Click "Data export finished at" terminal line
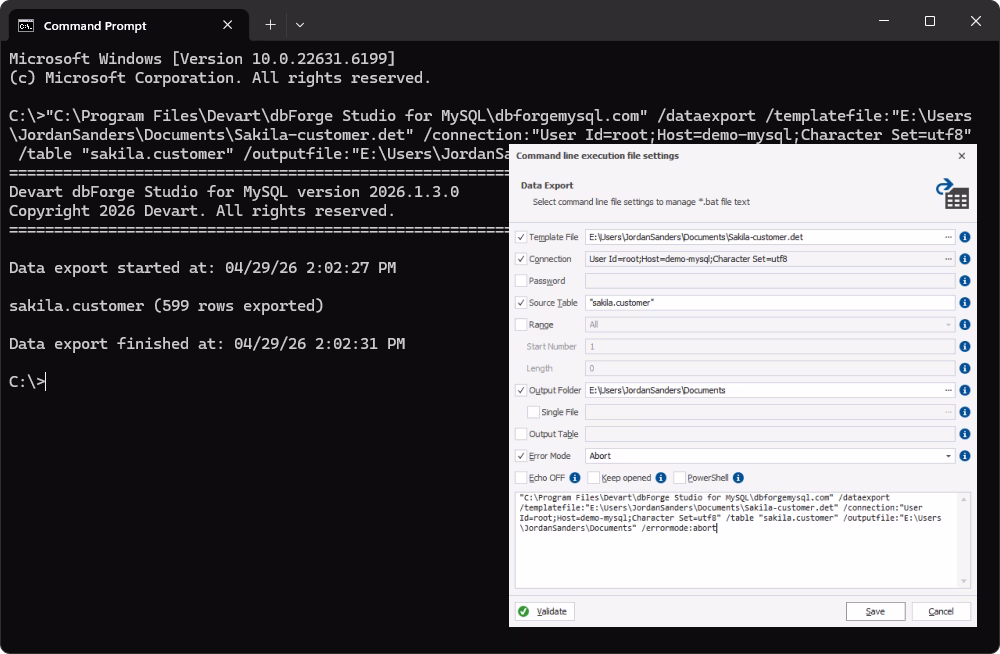The image size is (1000, 654). tap(207, 344)
